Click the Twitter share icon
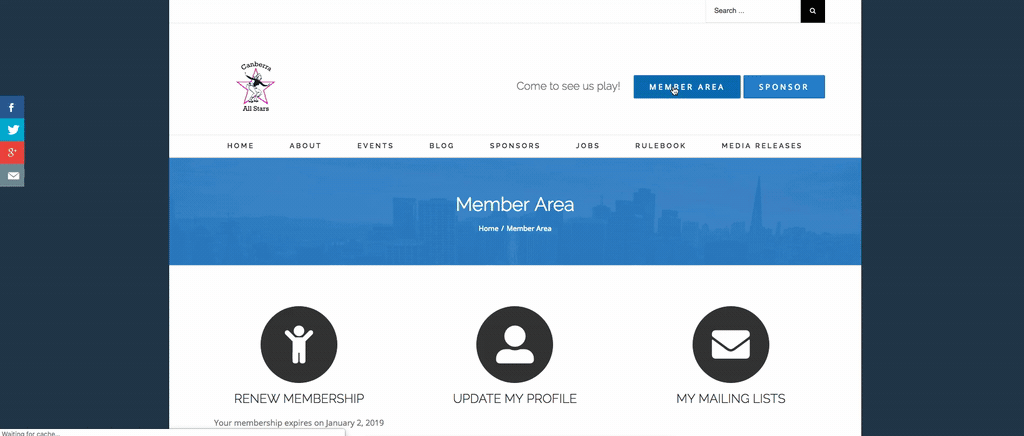 [12, 130]
